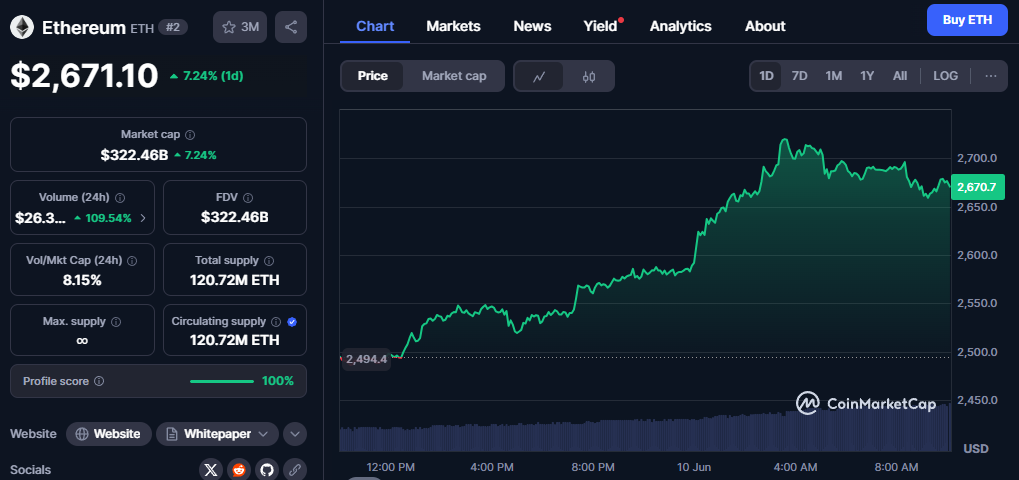
Task: Switch to the line chart icon
Action: (539, 76)
